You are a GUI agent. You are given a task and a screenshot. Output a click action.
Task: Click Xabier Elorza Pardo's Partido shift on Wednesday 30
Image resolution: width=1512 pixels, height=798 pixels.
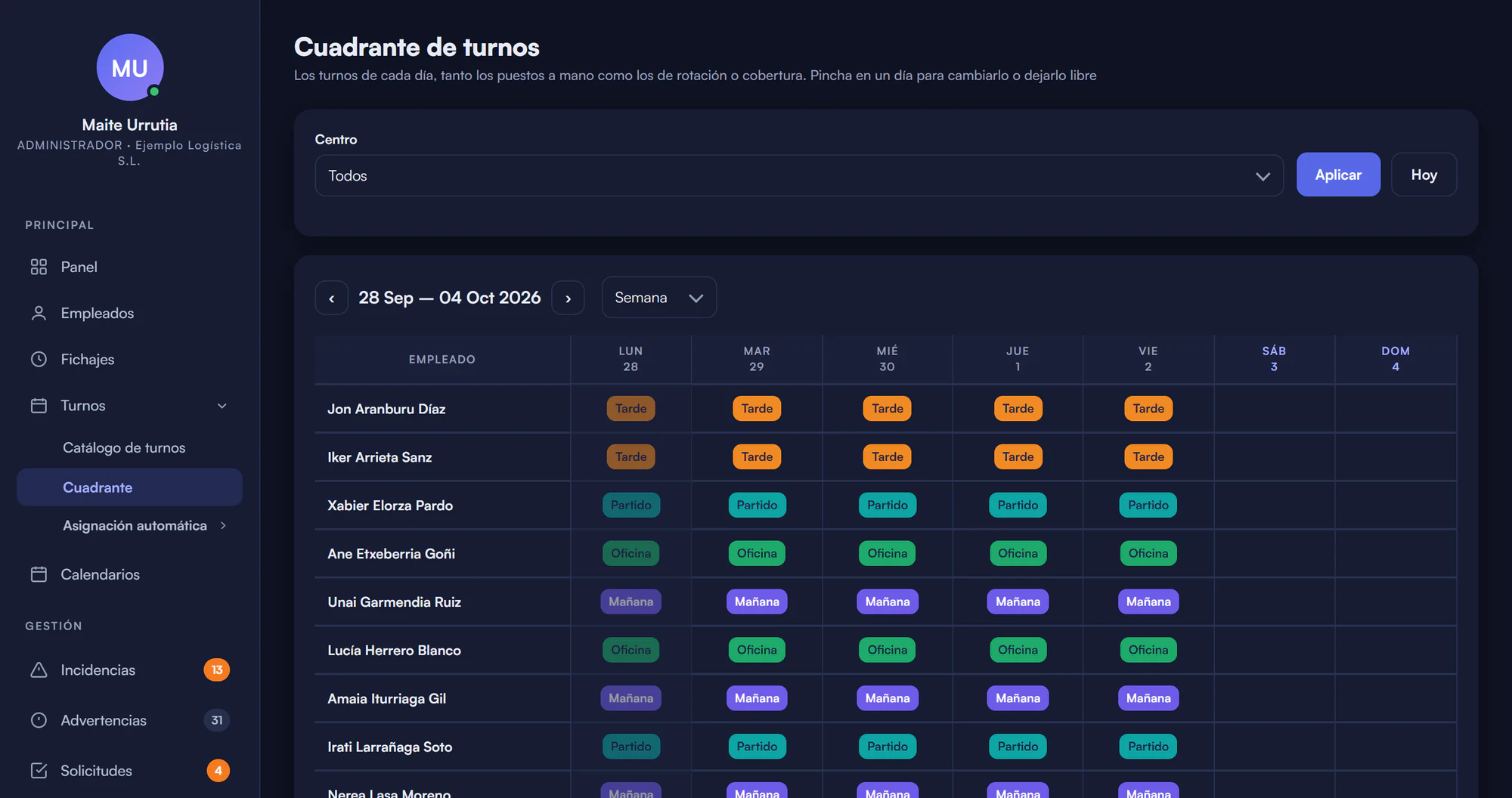click(x=888, y=505)
